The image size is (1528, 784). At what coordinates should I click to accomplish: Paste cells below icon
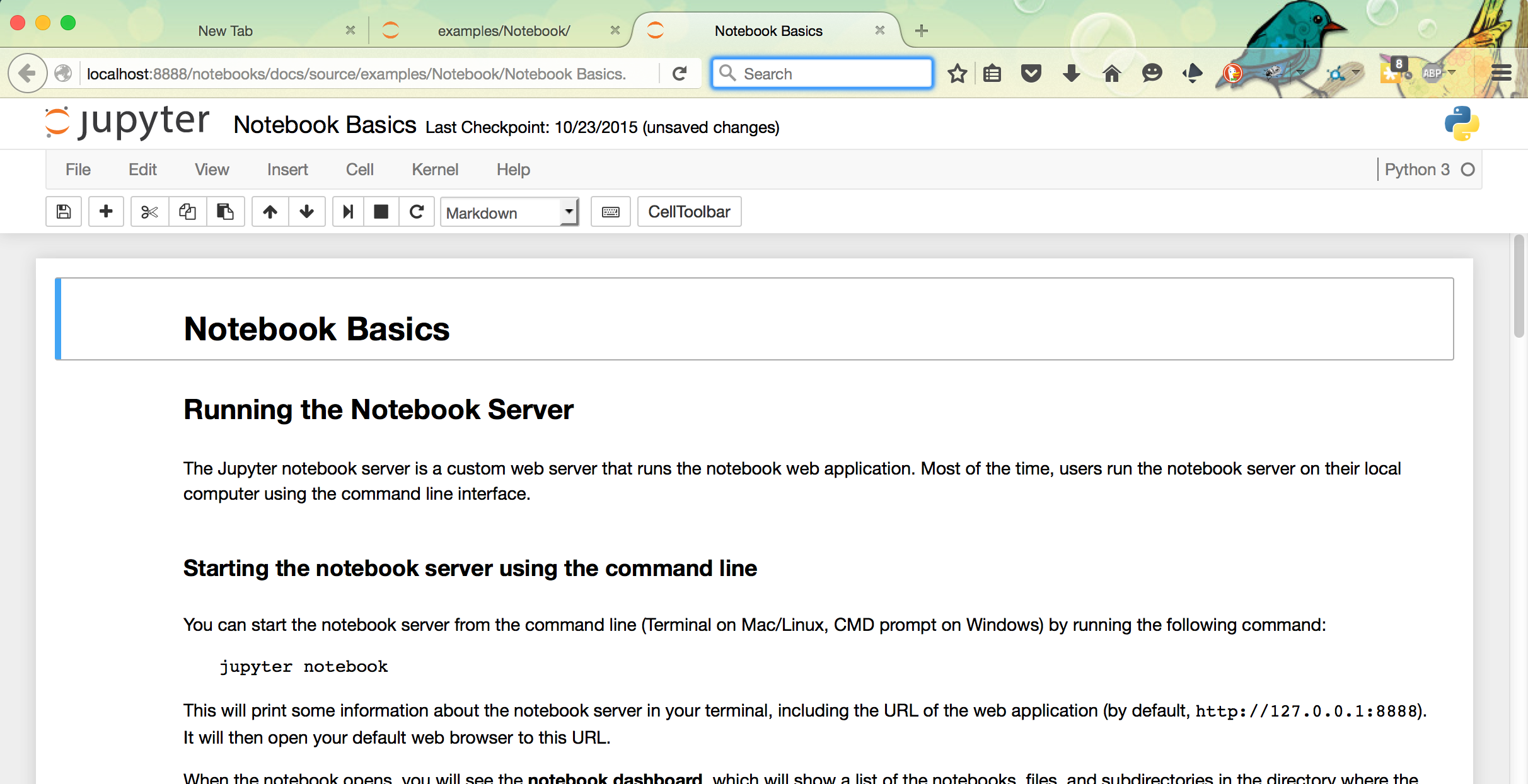point(225,212)
